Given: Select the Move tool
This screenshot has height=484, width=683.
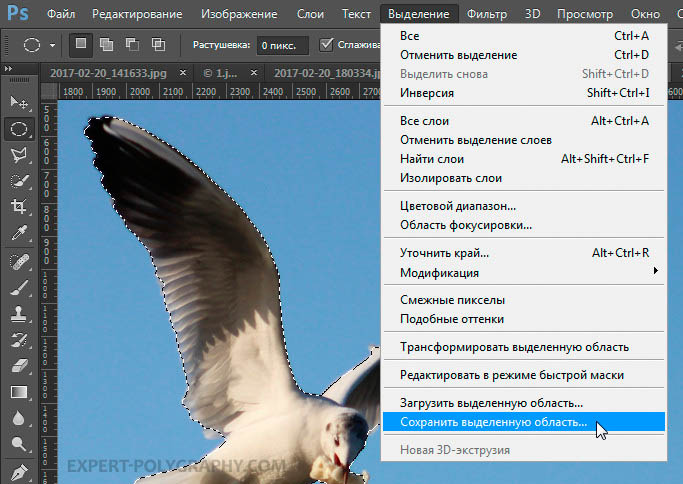Looking at the screenshot, I should (19, 103).
